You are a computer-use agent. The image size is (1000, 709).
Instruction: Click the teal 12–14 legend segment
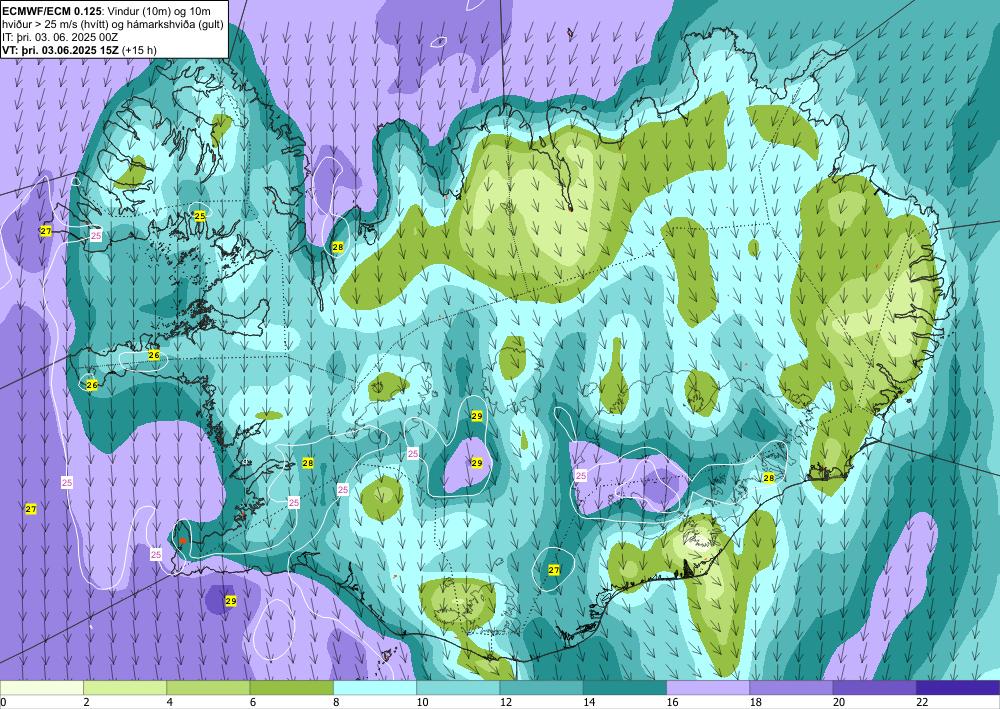[x=541, y=687]
